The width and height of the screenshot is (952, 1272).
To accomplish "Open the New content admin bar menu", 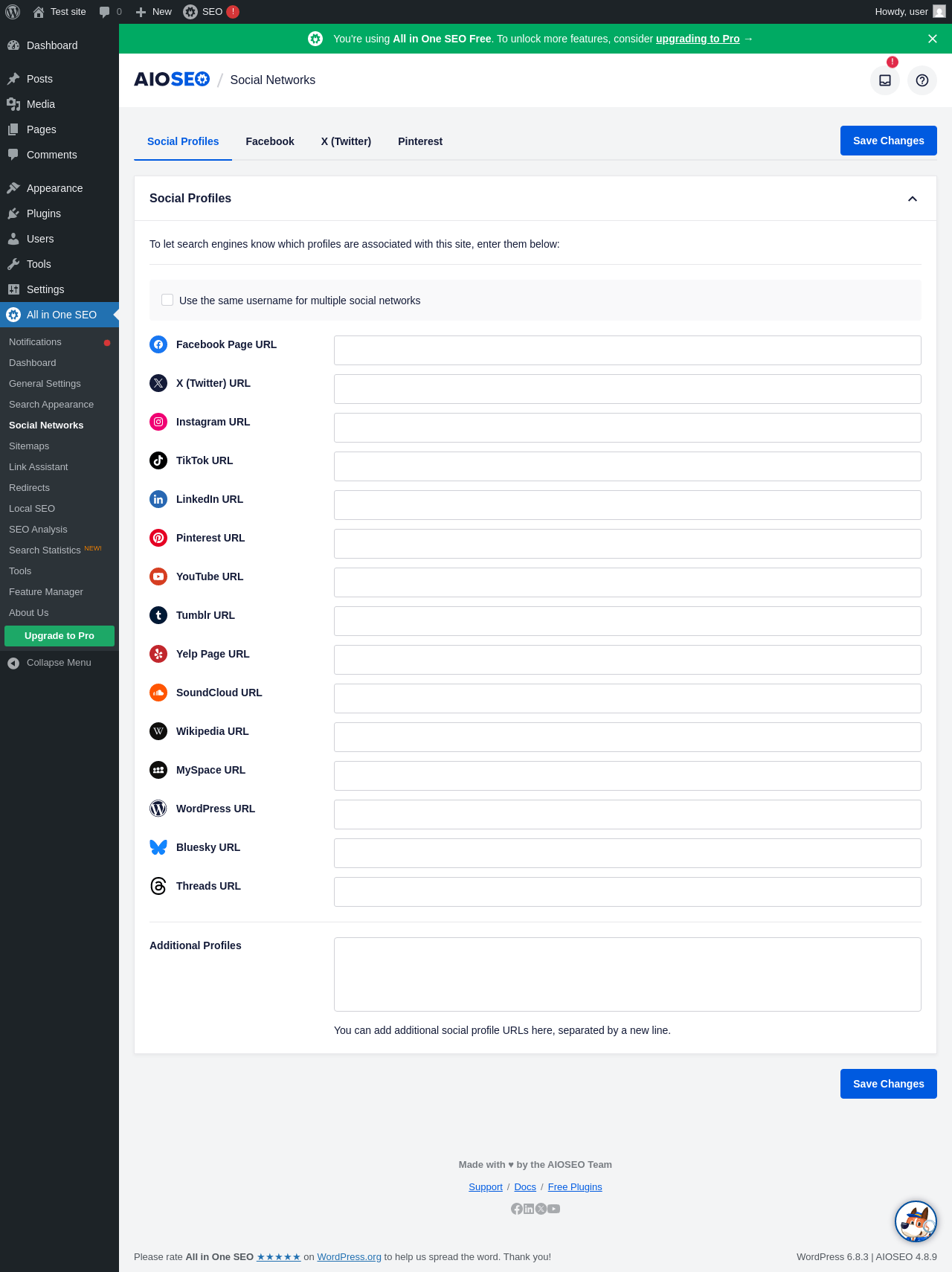I will [x=154, y=12].
